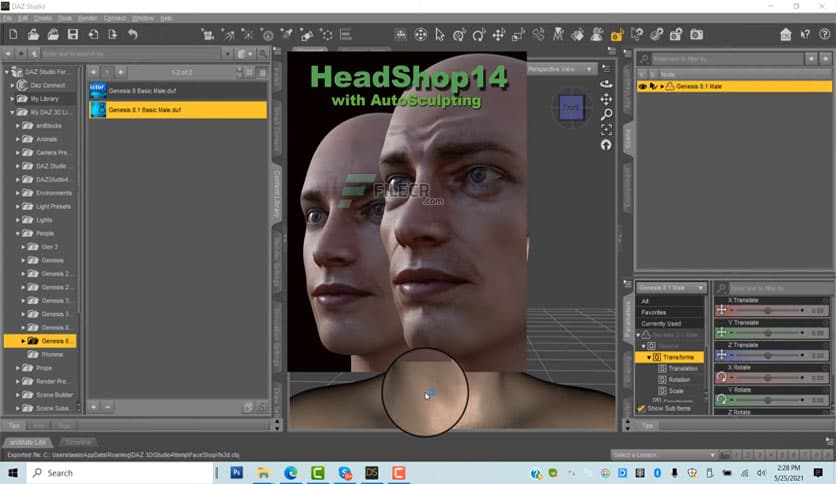
Task: Open the Perspective View dropdown
Action: point(560,69)
